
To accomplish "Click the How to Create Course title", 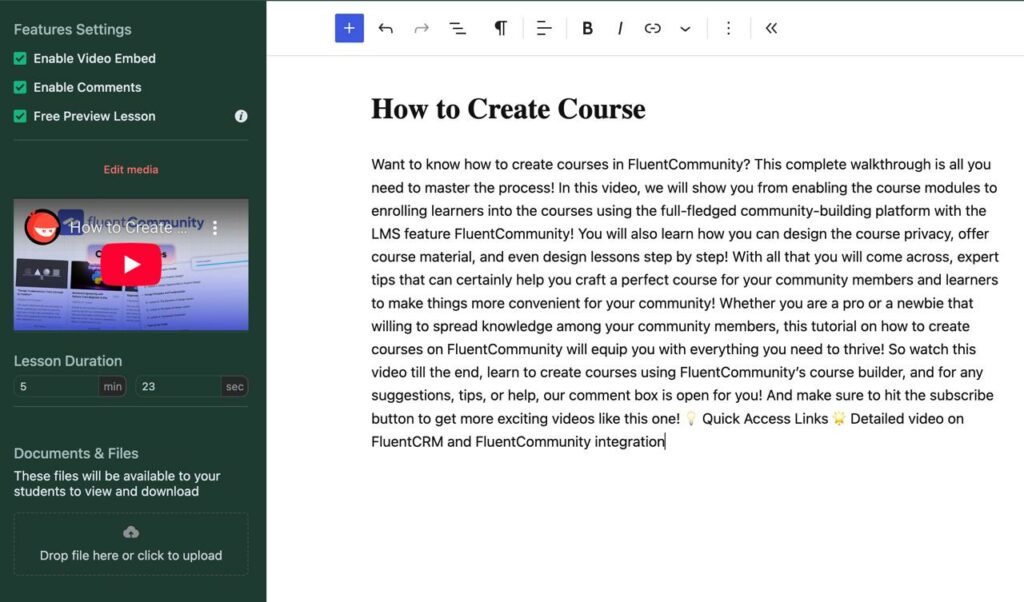I will click(x=508, y=109).
